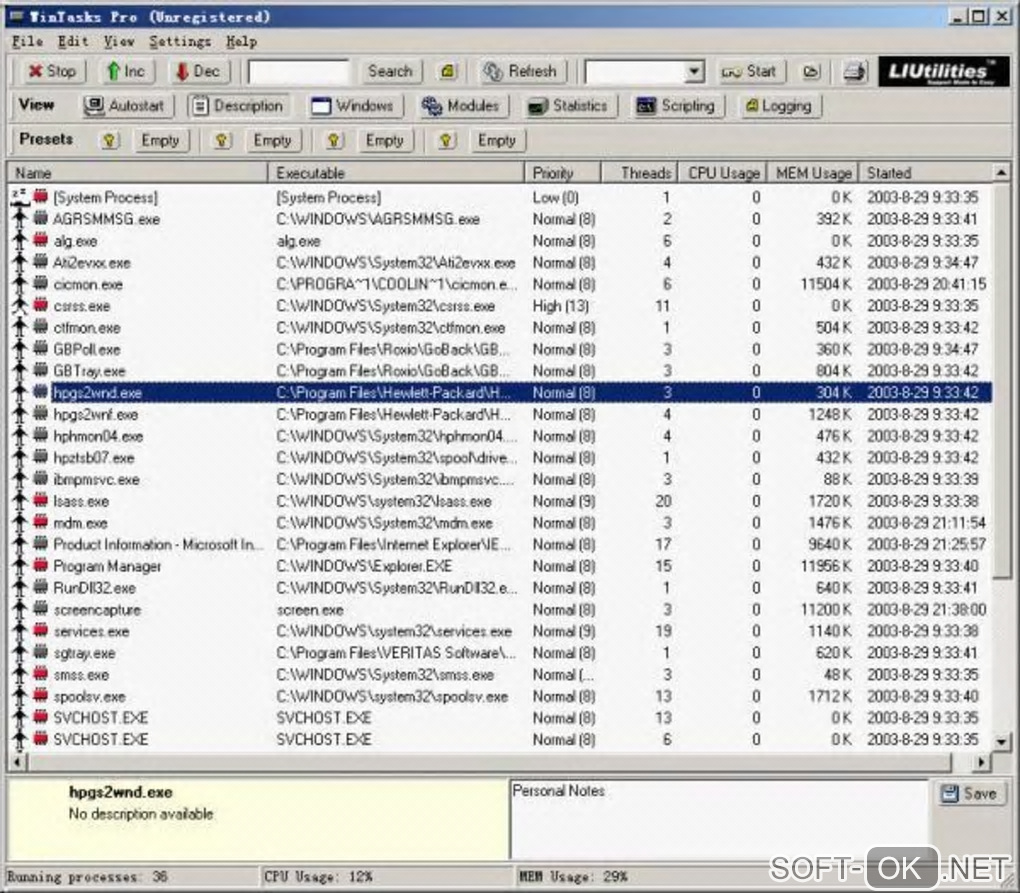Image resolution: width=1020 pixels, height=893 pixels.
Task: Click the browse icon right of Start
Action: [811, 72]
